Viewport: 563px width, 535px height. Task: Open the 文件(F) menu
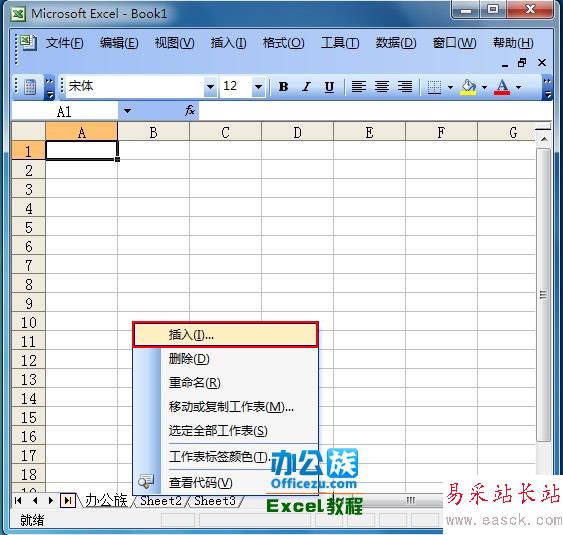[65, 43]
